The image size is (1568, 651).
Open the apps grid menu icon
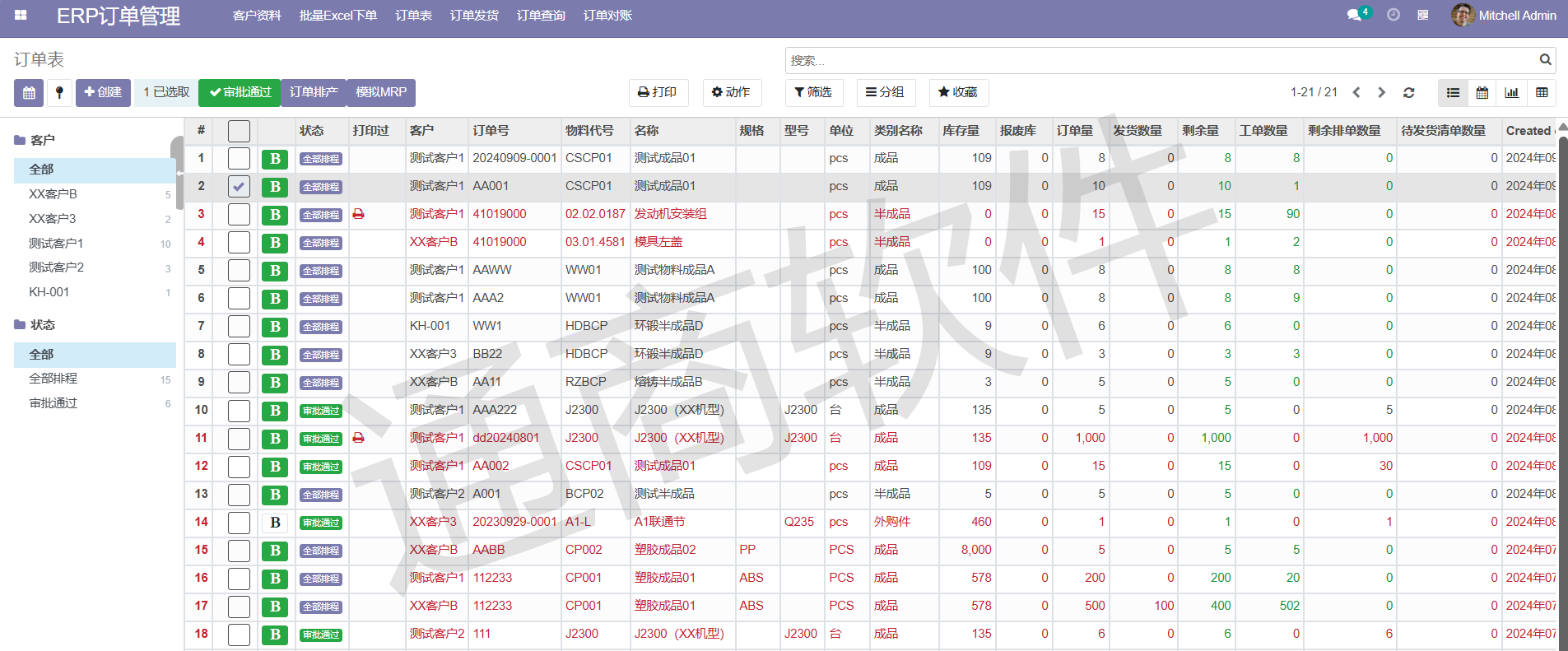coord(21,15)
